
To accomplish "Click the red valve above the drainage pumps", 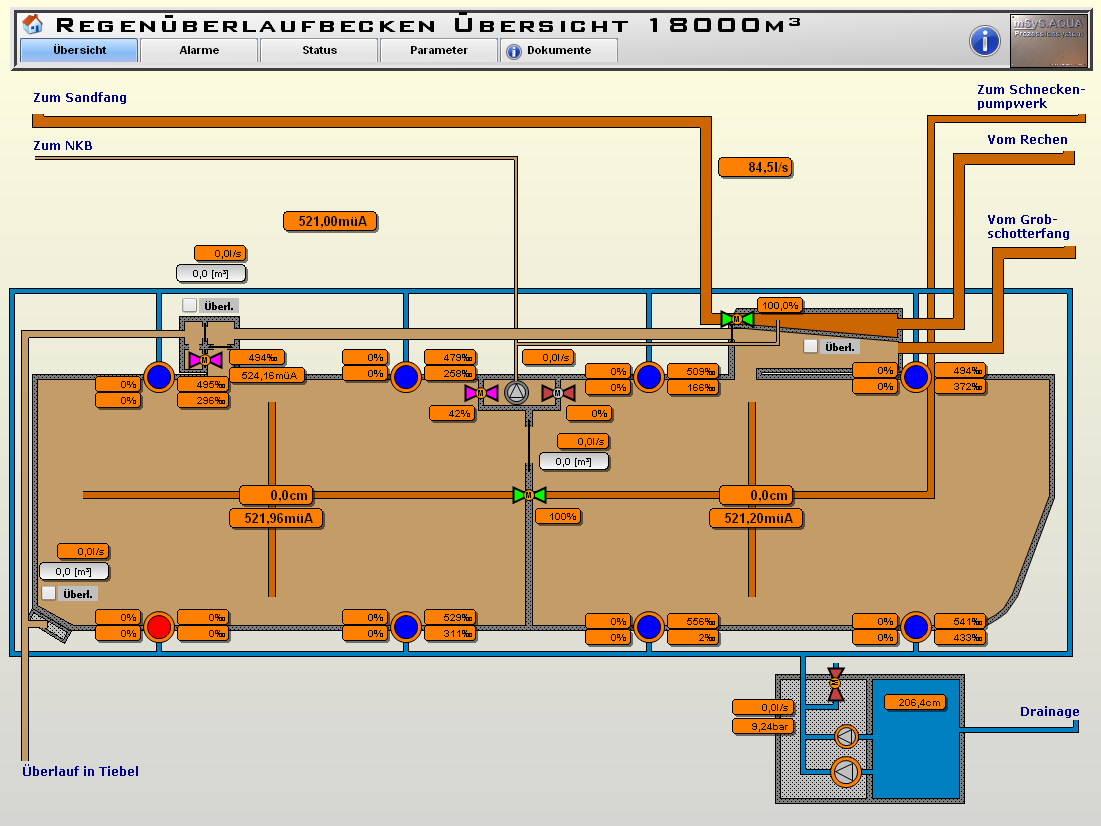I will pyautogui.click(x=836, y=683).
